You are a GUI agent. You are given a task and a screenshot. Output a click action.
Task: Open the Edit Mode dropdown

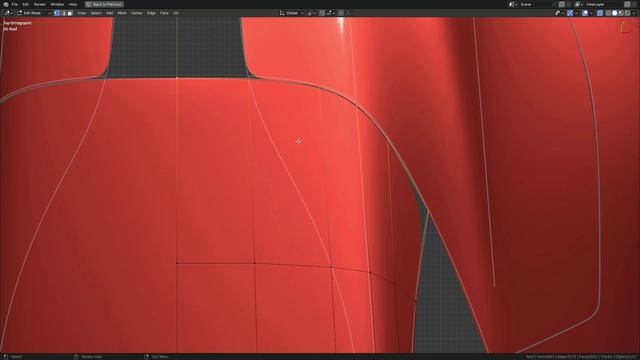coord(33,13)
